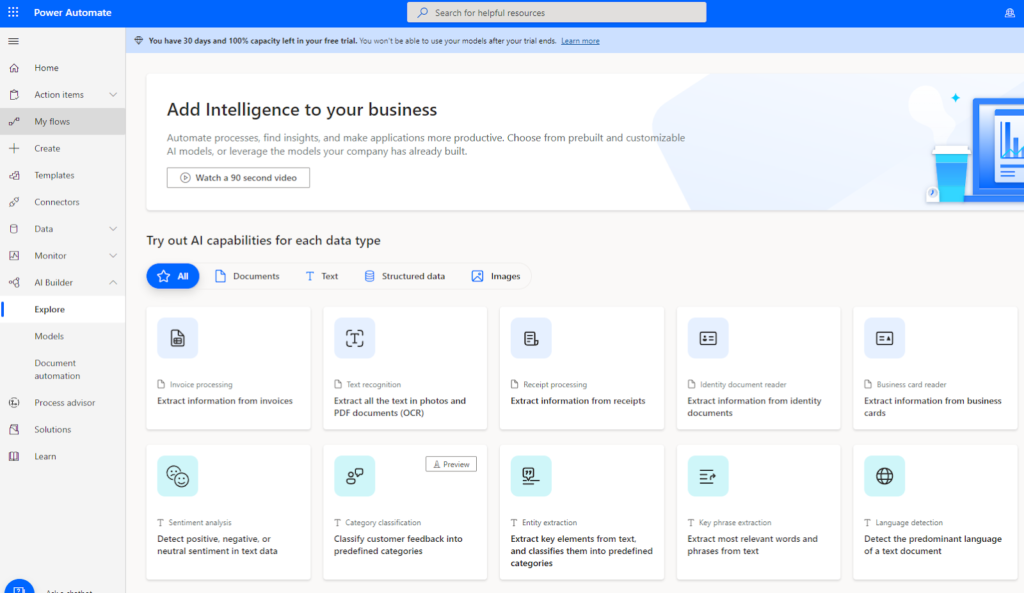Image resolution: width=1024 pixels, height=593 pixels.
Task: Select the All filter tab
Action: coord(173,276)
